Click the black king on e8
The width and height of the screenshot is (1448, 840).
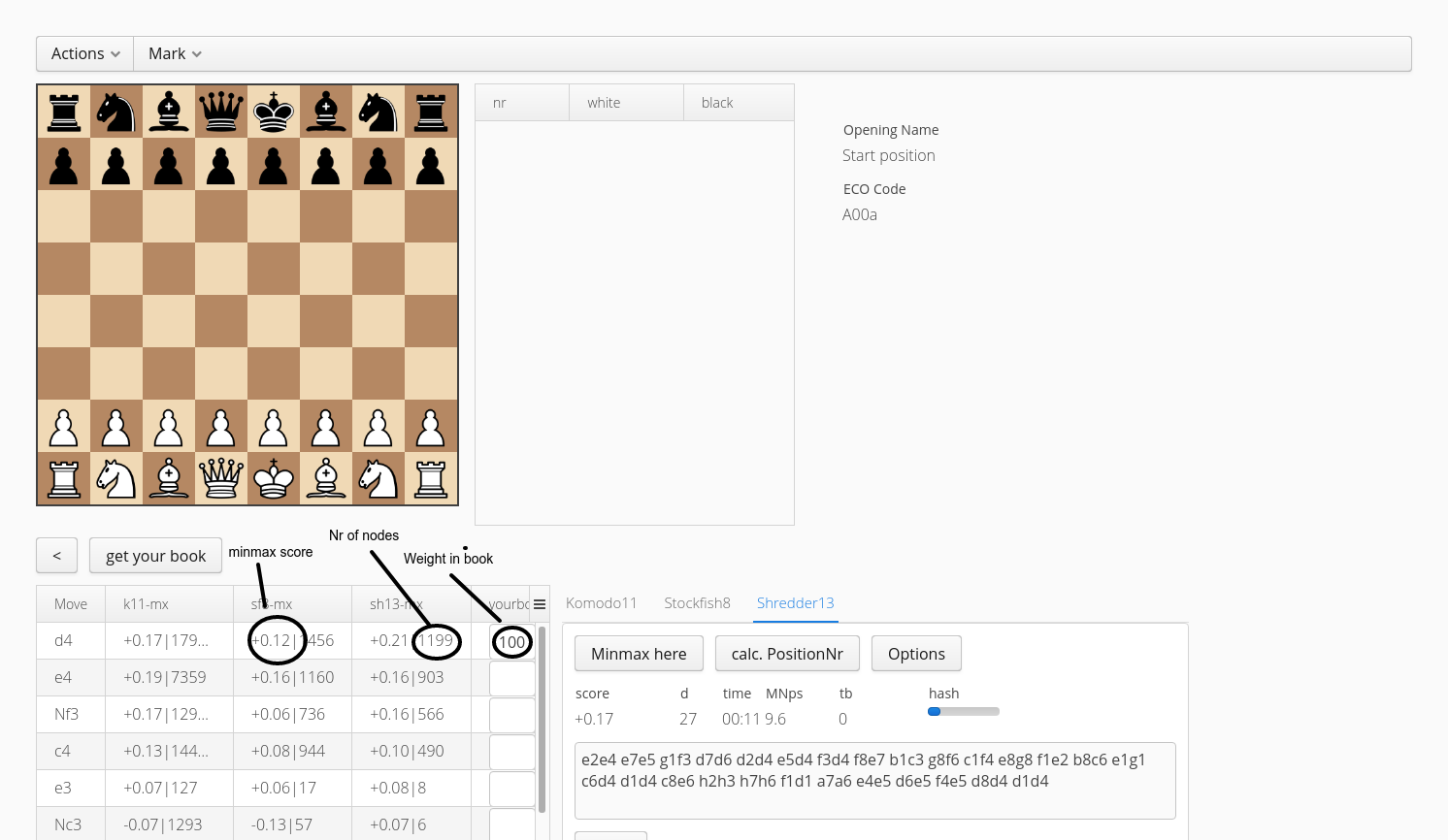[274, 112]
